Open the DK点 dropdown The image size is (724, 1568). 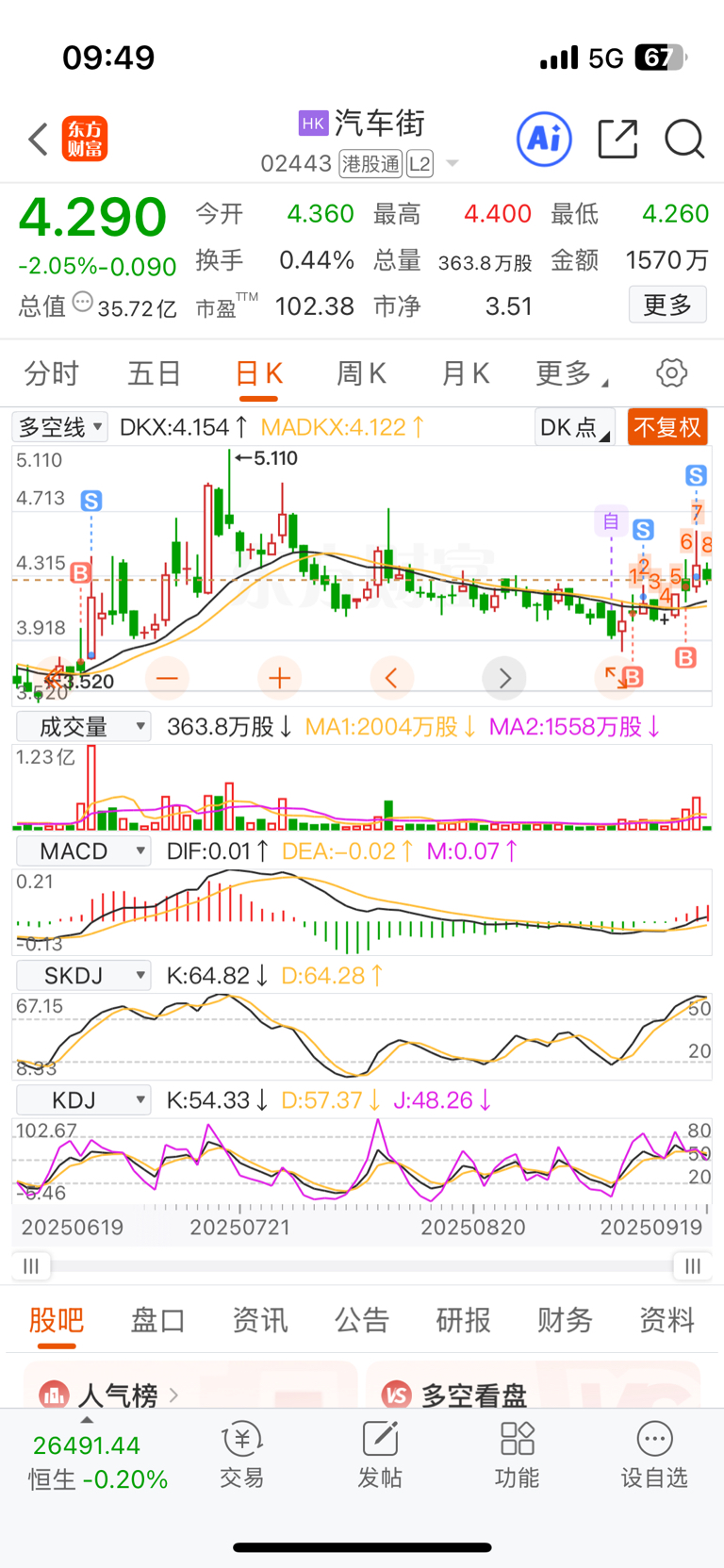click(574, 427)
